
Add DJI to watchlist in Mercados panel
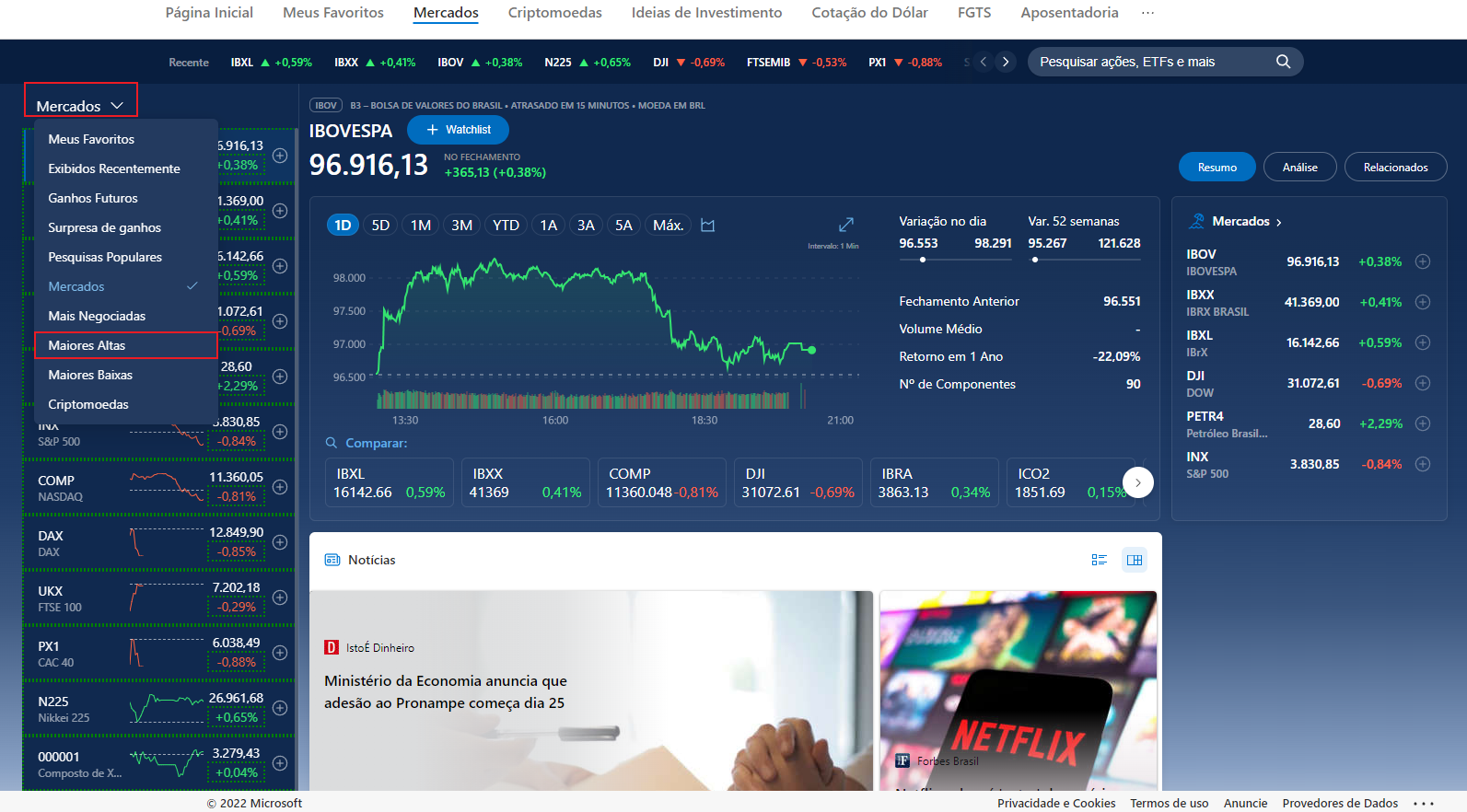pyautogui.click(x=1423, y=383)
